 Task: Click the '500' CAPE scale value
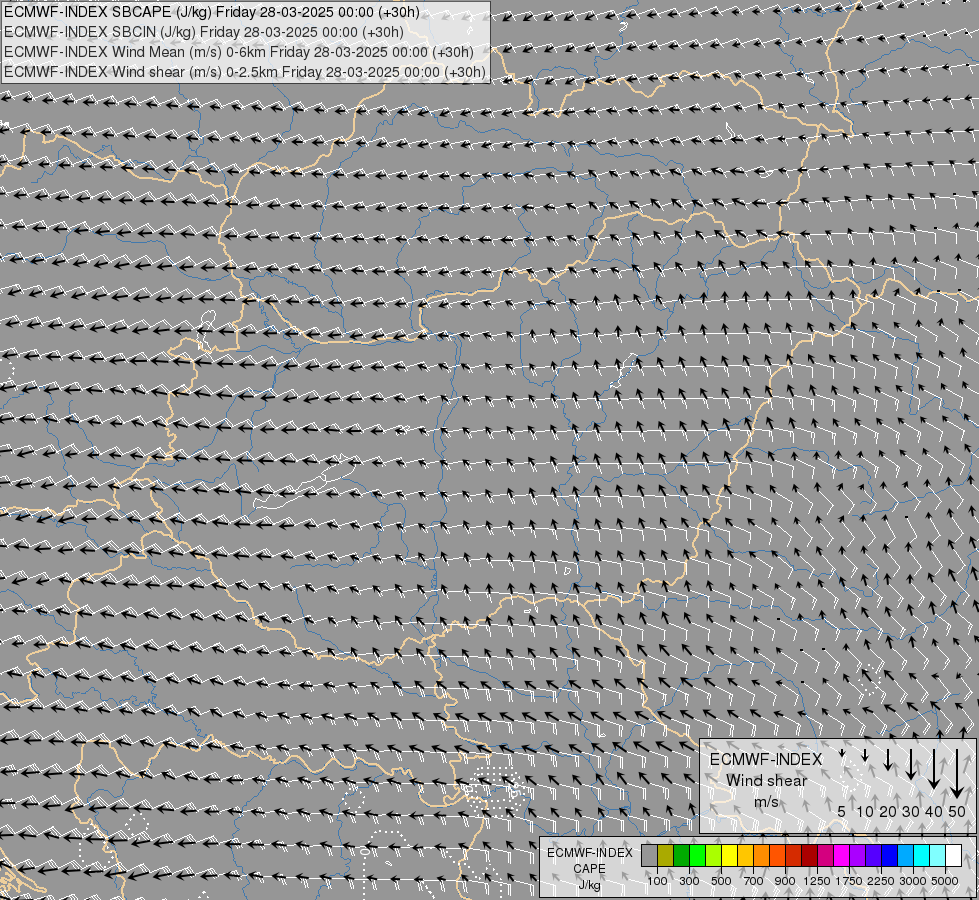[x=721, y=881]
